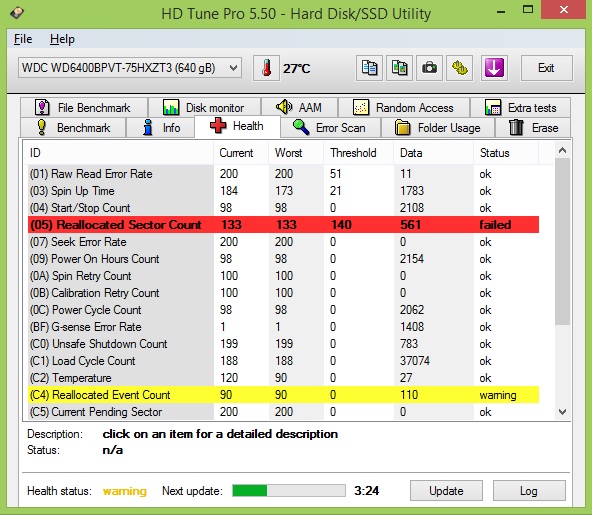Minimize the HD Tune Pro window
592x515 pixels.
coord(501,11)
